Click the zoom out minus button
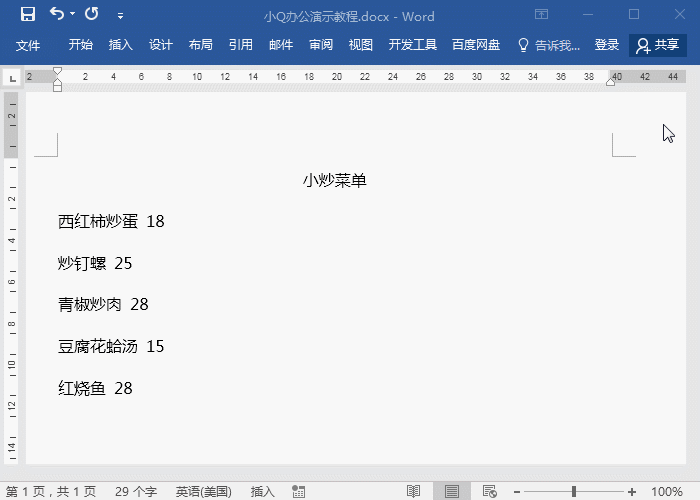This screenshot has width=700, height=500. 517,492
